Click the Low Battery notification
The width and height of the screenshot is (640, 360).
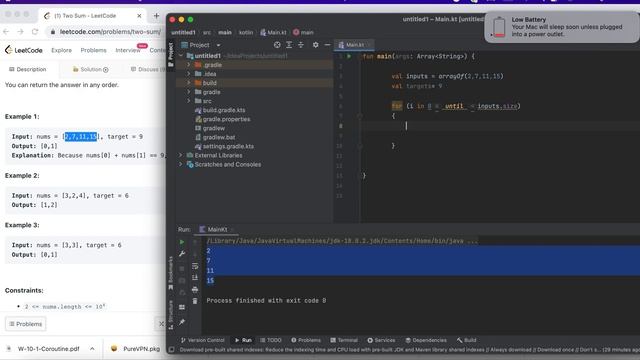pos(562,27)
